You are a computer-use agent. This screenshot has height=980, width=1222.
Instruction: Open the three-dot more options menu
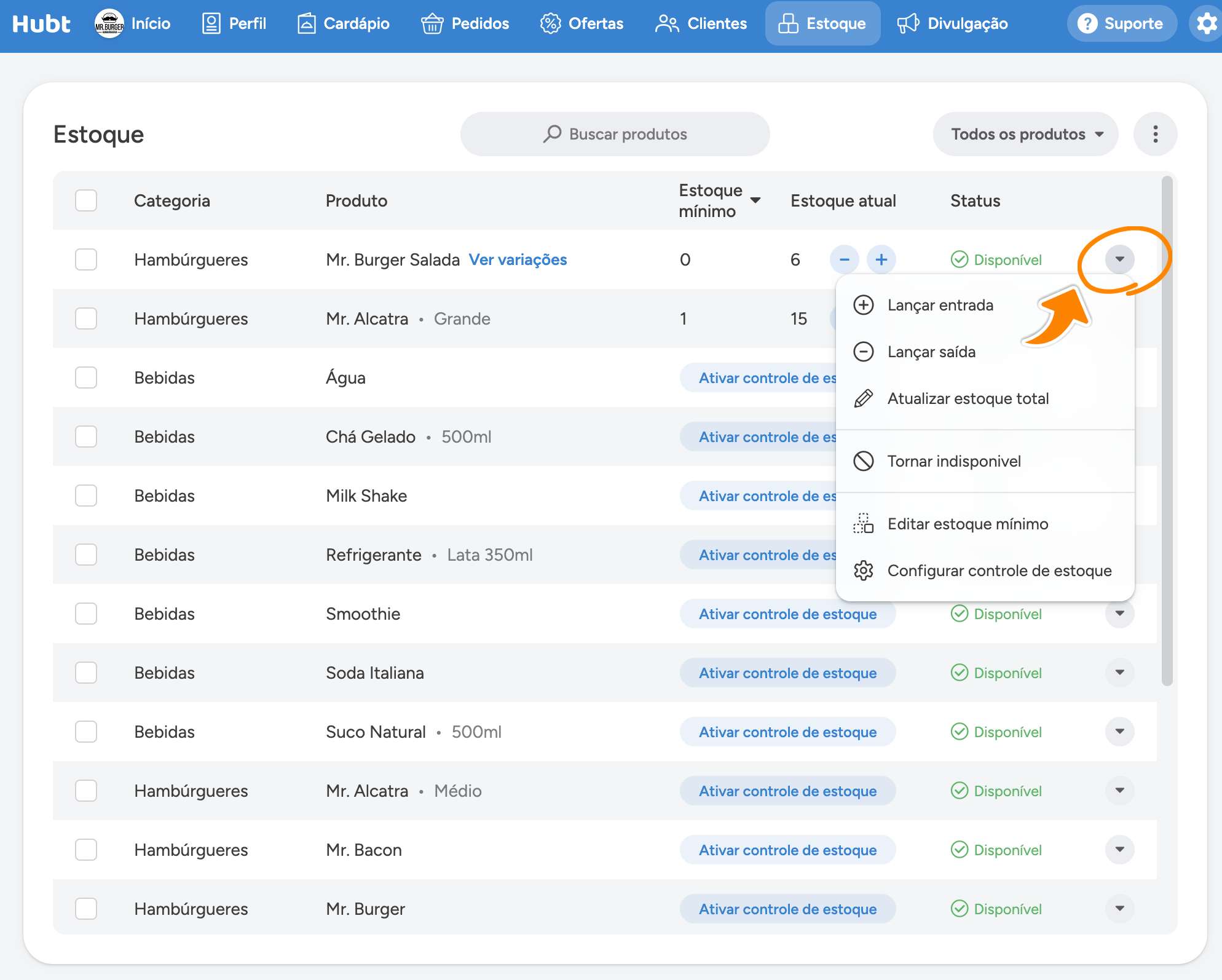[1156, 134]
